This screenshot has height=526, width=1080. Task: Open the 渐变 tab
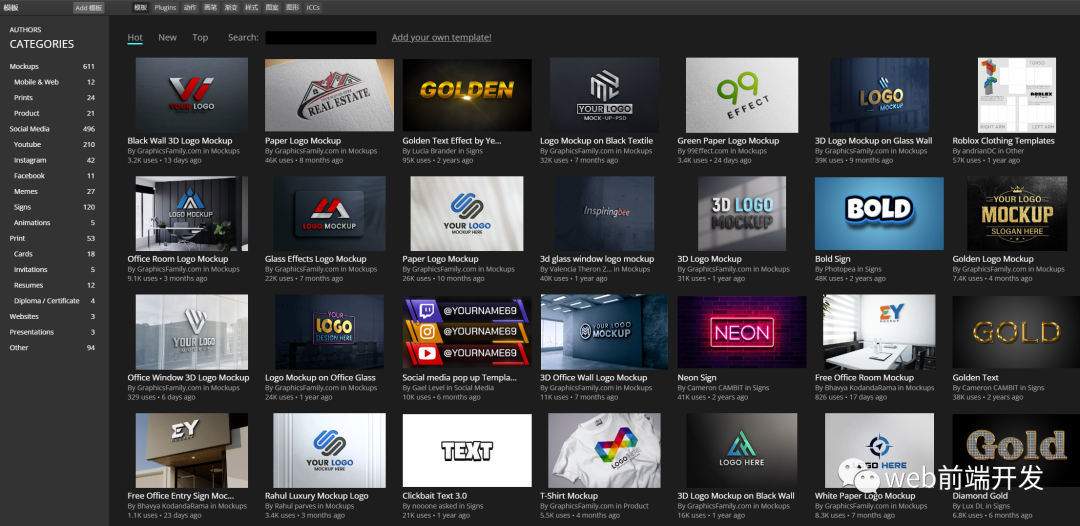pos(231,8)
